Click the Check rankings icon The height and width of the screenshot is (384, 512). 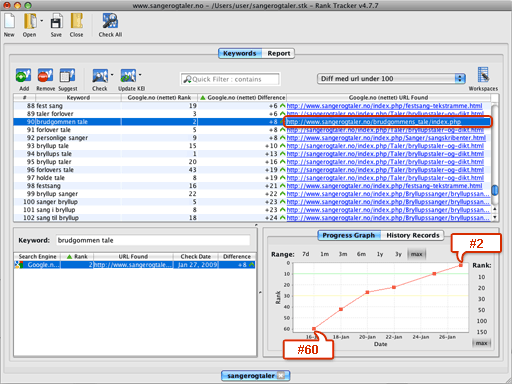pos(100,76)
